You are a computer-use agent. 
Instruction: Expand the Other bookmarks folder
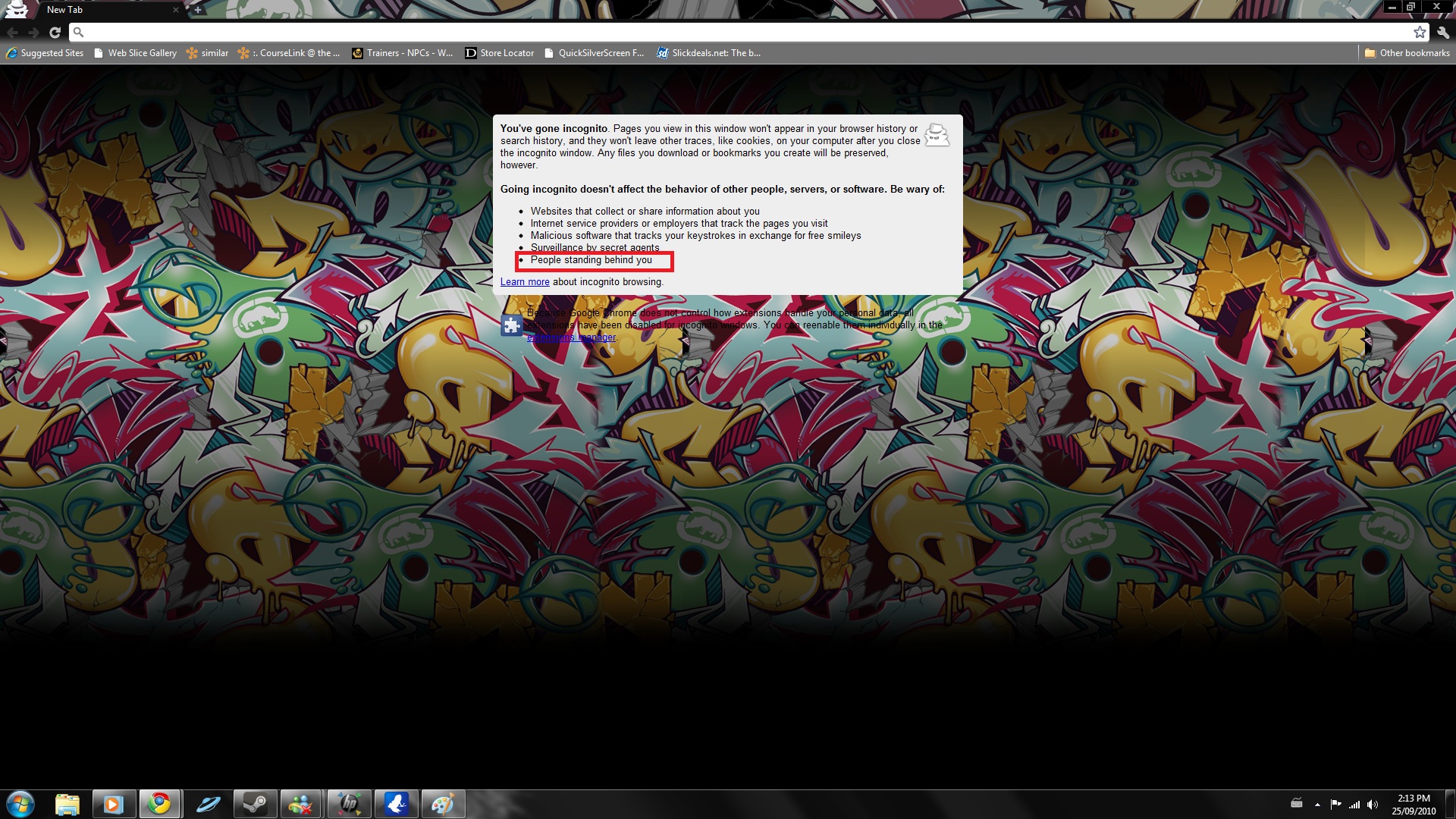click(1407, 53)
